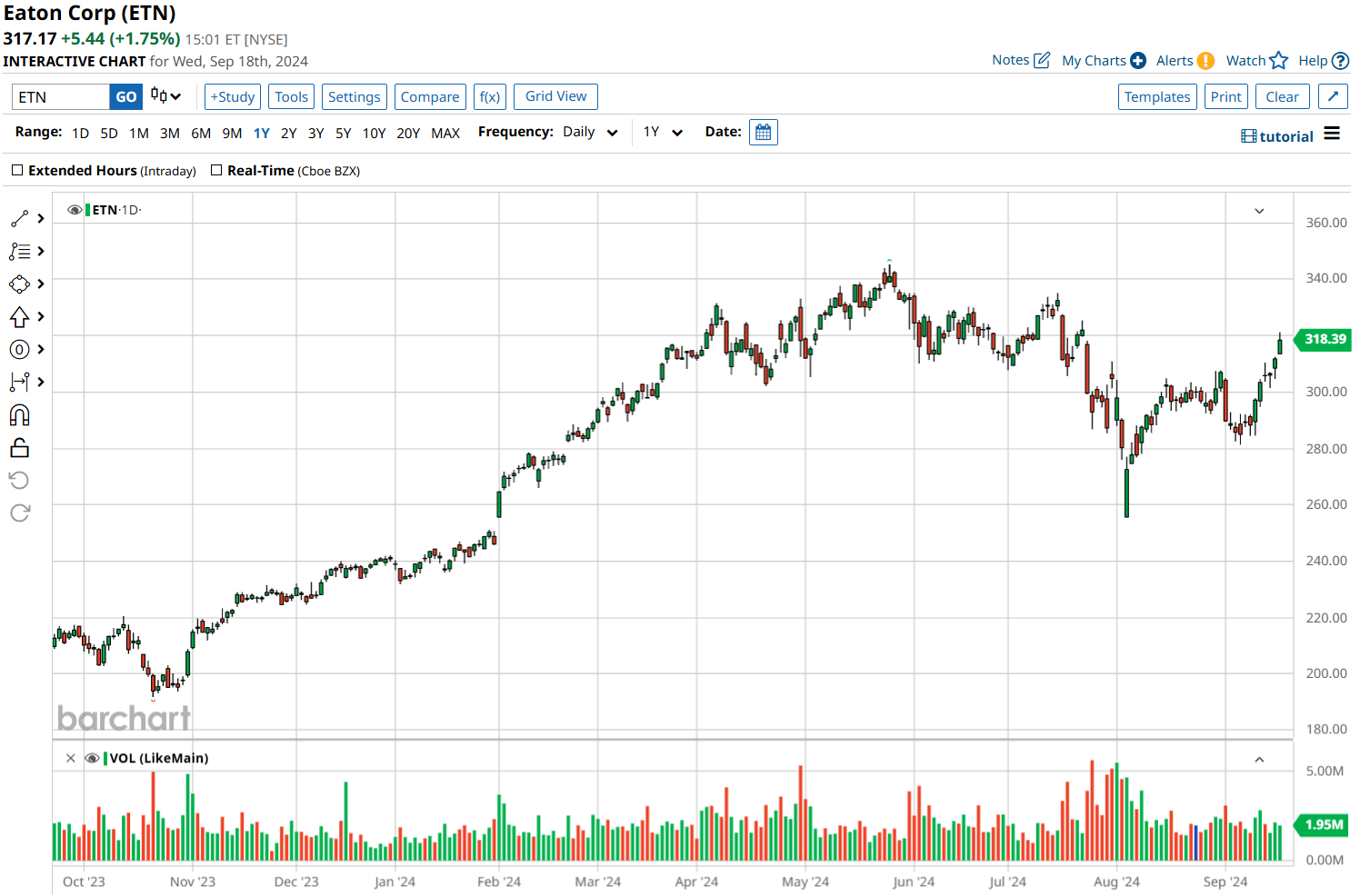Click the lock drawings icon

19,448
